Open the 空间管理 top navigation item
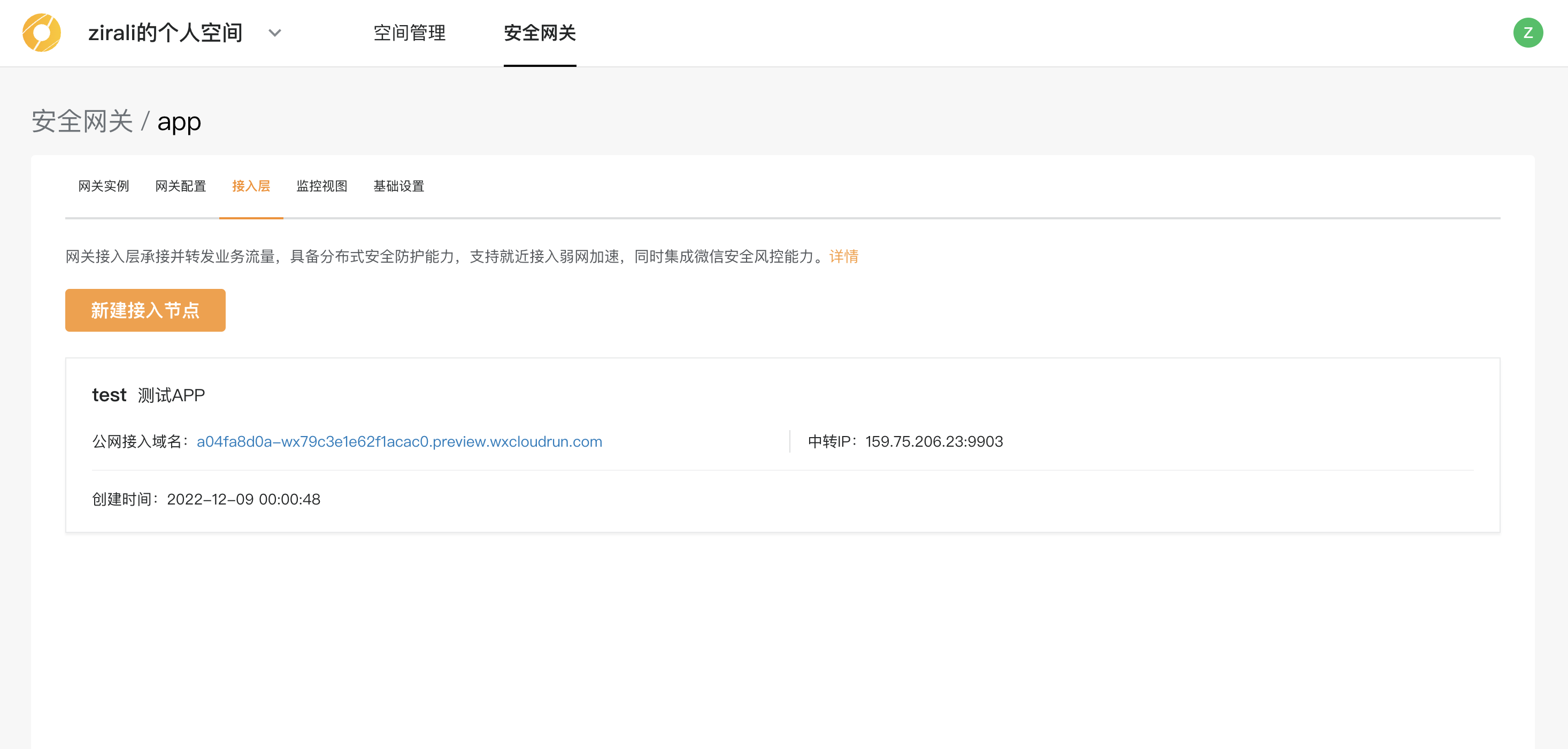 [x=409, y=33]
